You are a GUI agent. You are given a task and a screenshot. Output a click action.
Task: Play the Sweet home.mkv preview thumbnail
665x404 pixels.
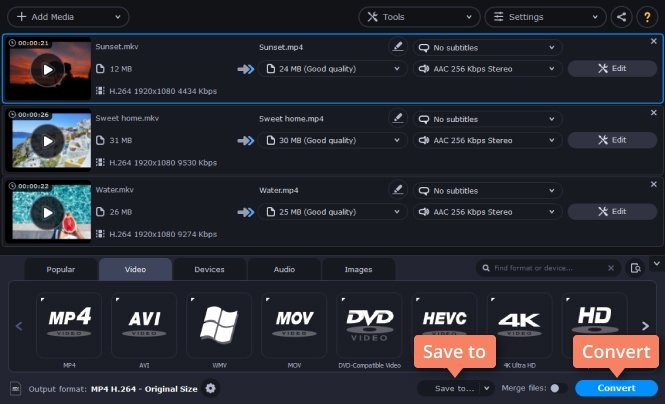click(x=48, y=141)
